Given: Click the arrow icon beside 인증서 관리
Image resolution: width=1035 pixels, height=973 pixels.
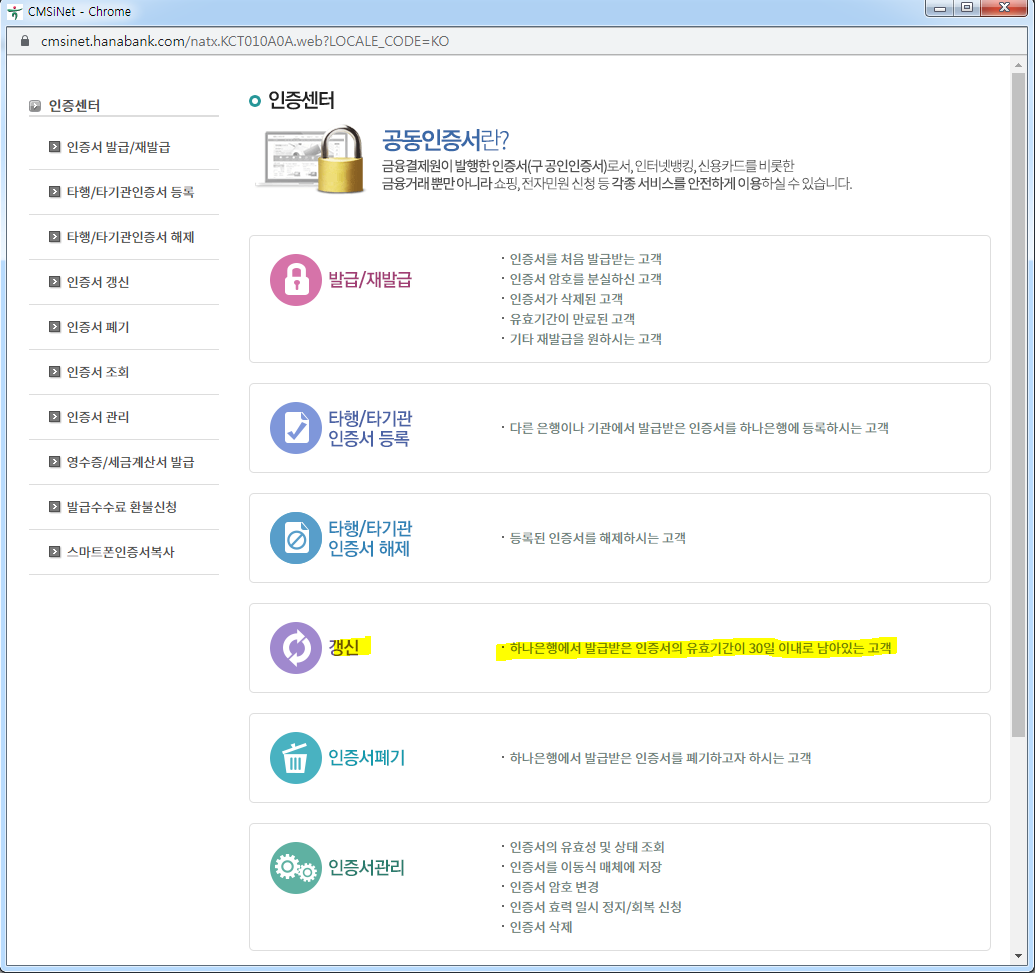Looking at the screenshot, I should (x=55, y=417).
